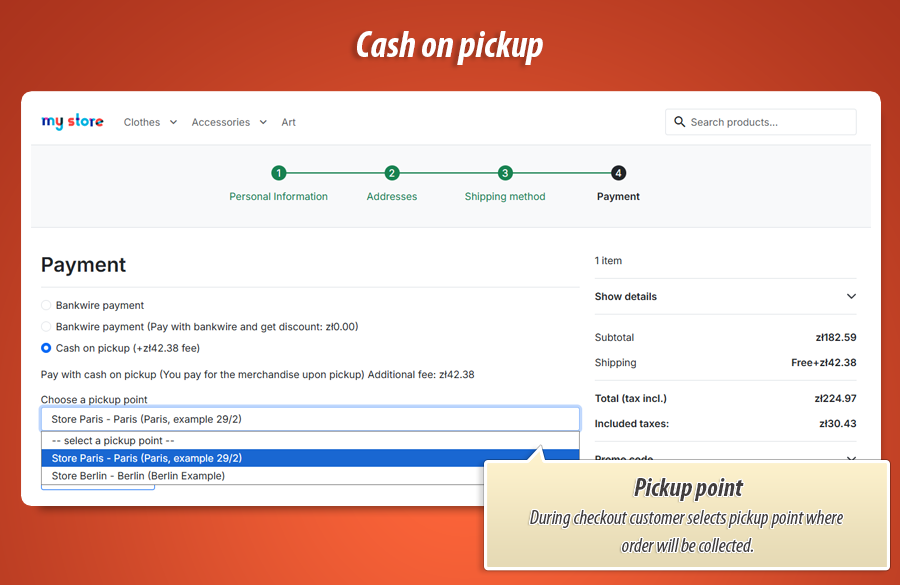The width and height of the screenshot is (900, 585).
Task: Click step 1 circle in checkout progress
Action: point(278,173)
